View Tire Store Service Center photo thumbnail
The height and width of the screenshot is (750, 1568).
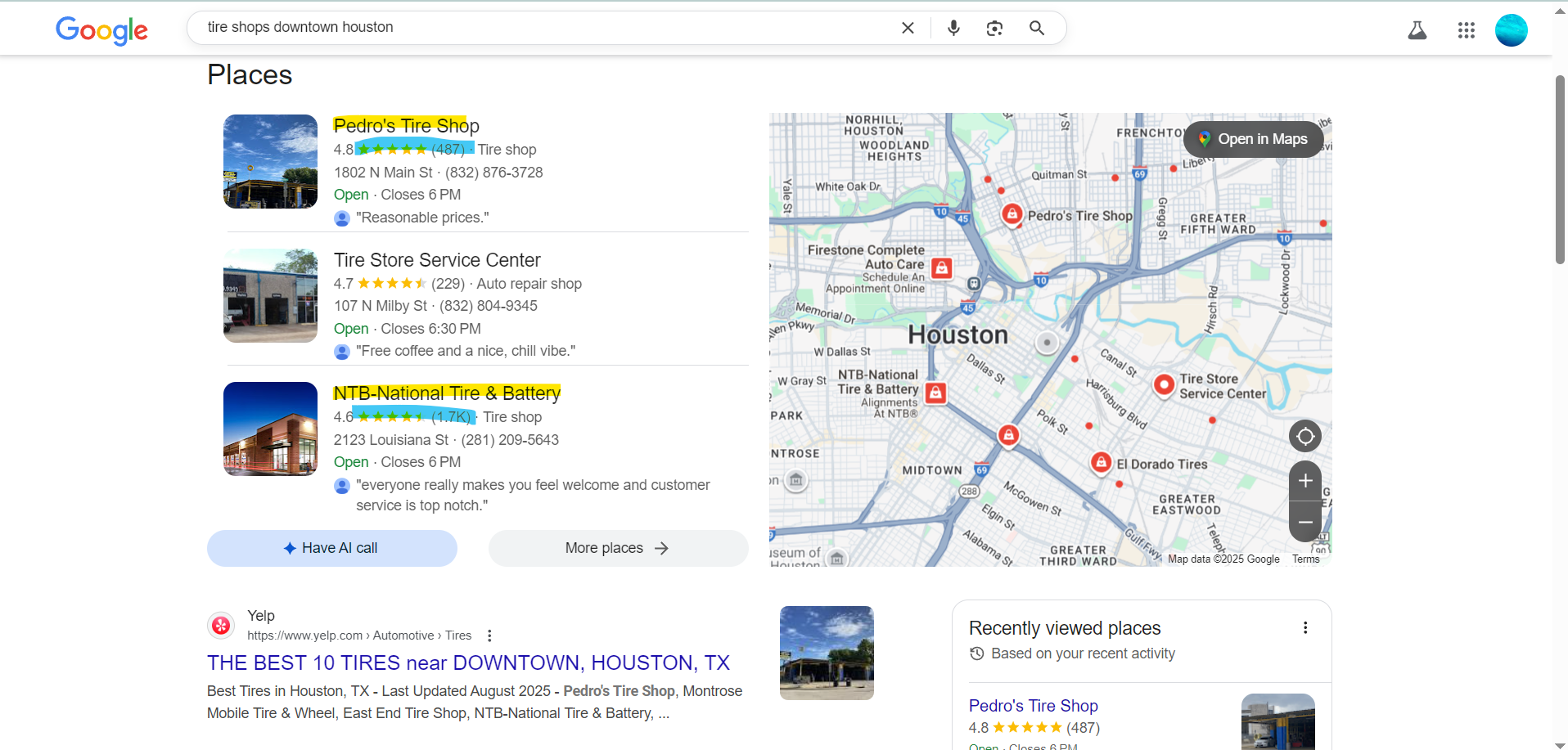click(270, 295)
